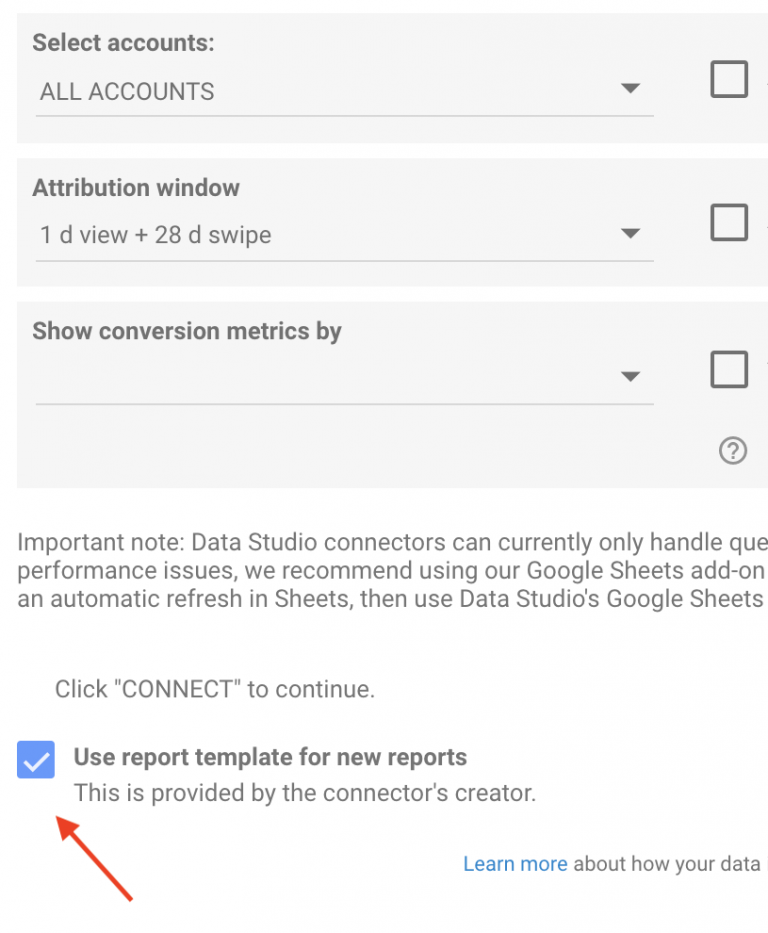Screen dimensions: 768x933
Task: Click the "Attribution window" heading
Action: click(x=136, y=188)
